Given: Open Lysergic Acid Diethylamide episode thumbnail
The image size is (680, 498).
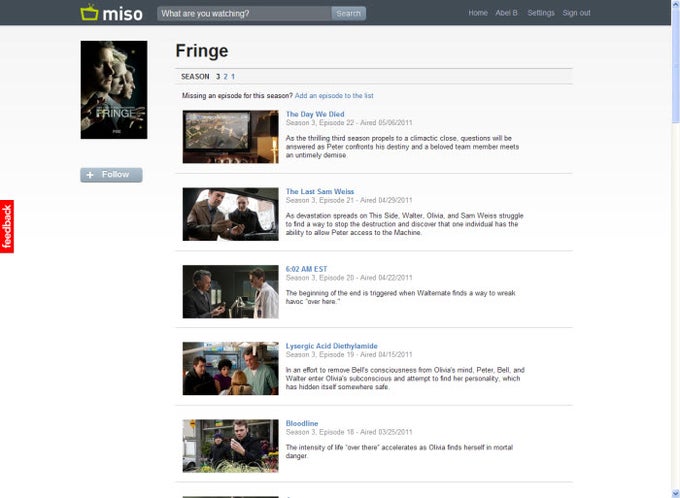Looking at the screenshot, I should 230,368.
